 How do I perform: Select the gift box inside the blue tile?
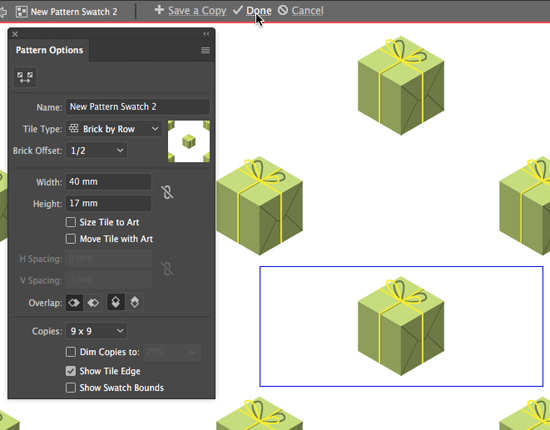401,326
